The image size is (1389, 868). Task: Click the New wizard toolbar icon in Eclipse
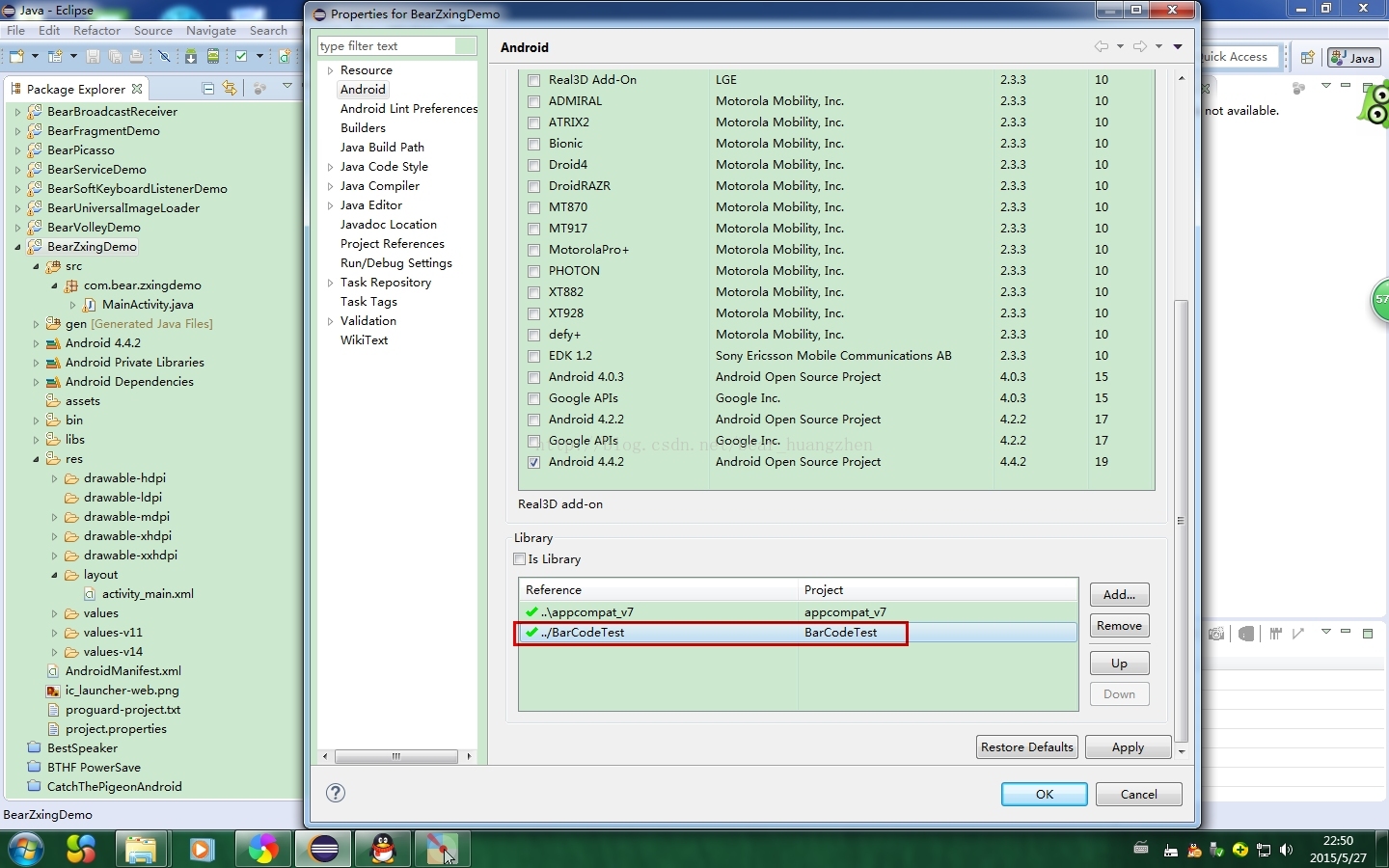coord(16,57)
